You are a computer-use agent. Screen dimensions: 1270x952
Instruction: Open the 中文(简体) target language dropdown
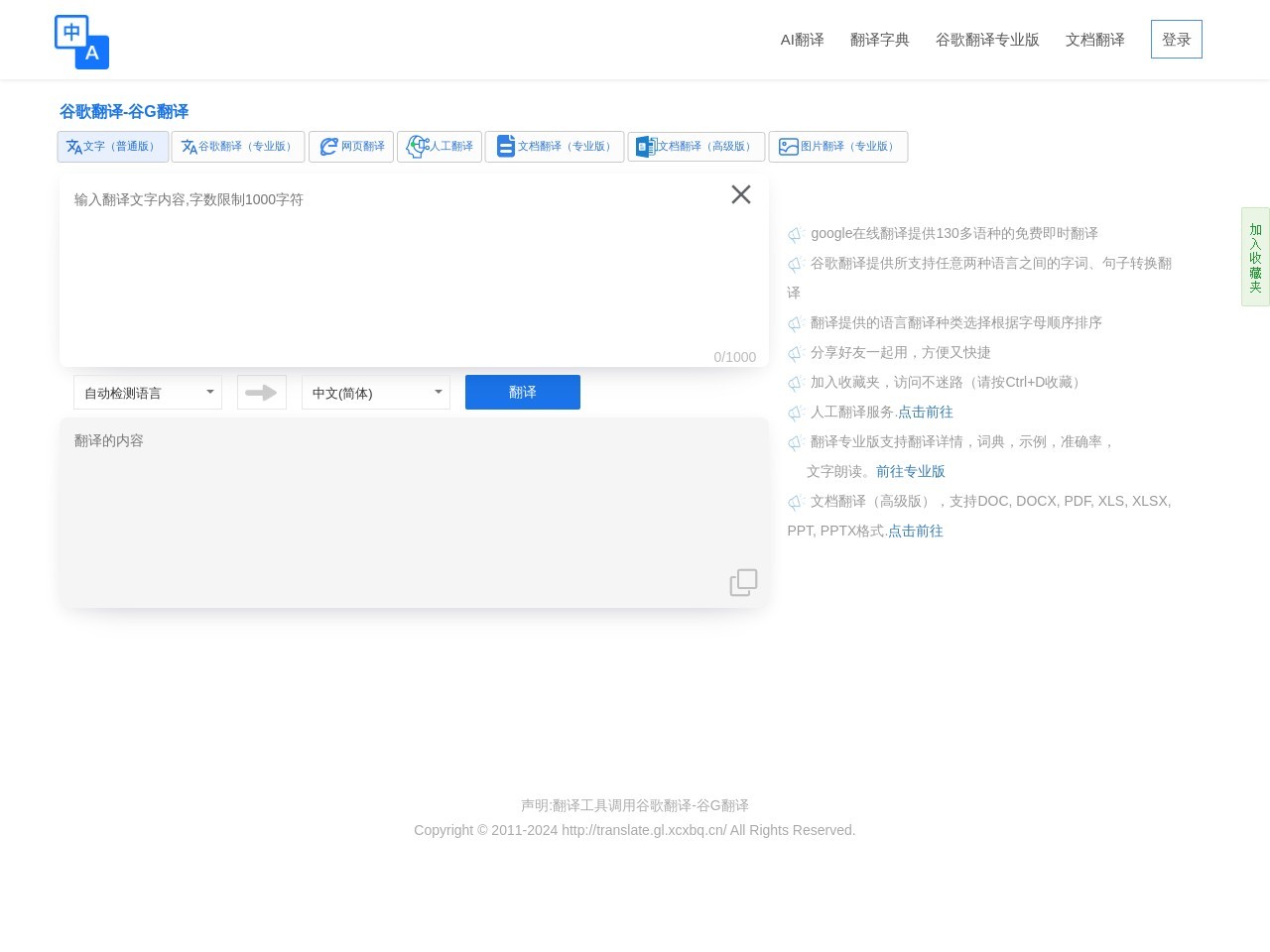pyautogui.click(x=375, y=392)
